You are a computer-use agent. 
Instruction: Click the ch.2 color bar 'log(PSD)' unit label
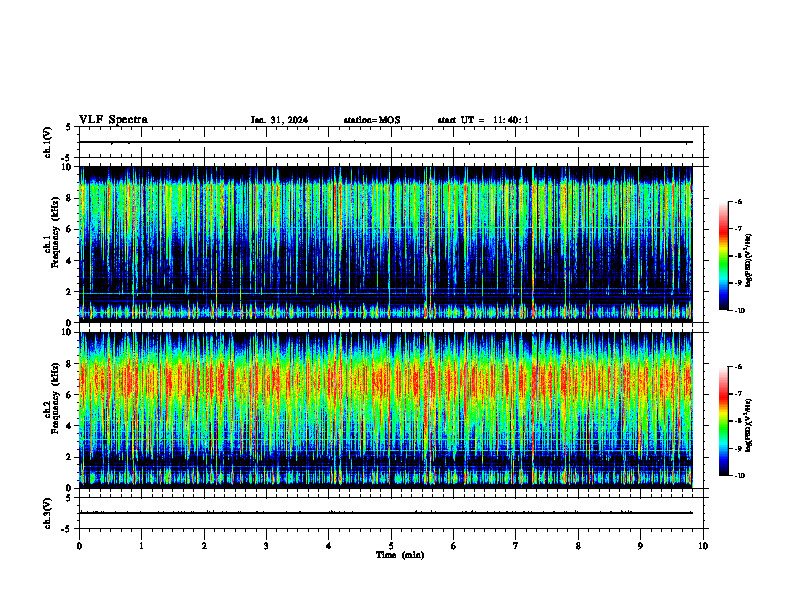(749, 425)
